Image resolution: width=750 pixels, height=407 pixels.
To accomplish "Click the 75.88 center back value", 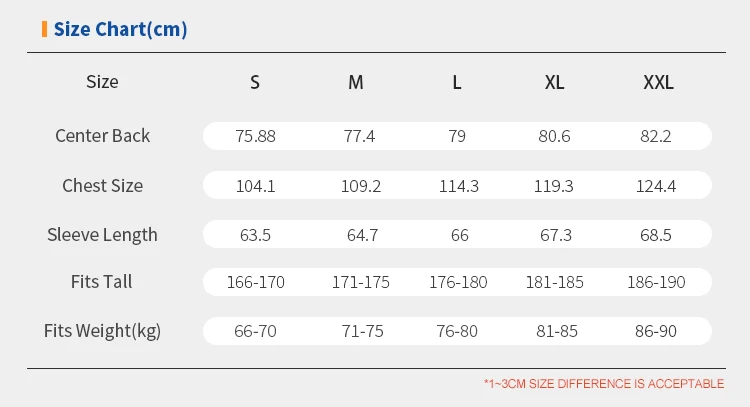I will [x=255, y=136].
